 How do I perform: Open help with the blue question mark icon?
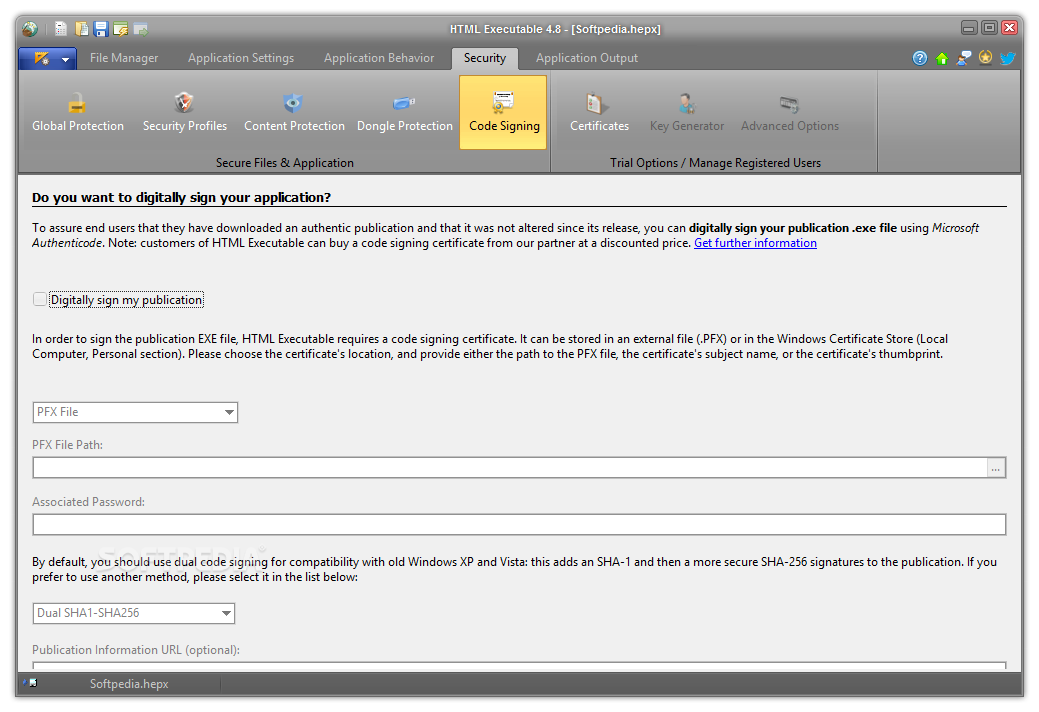click(920, 58)
